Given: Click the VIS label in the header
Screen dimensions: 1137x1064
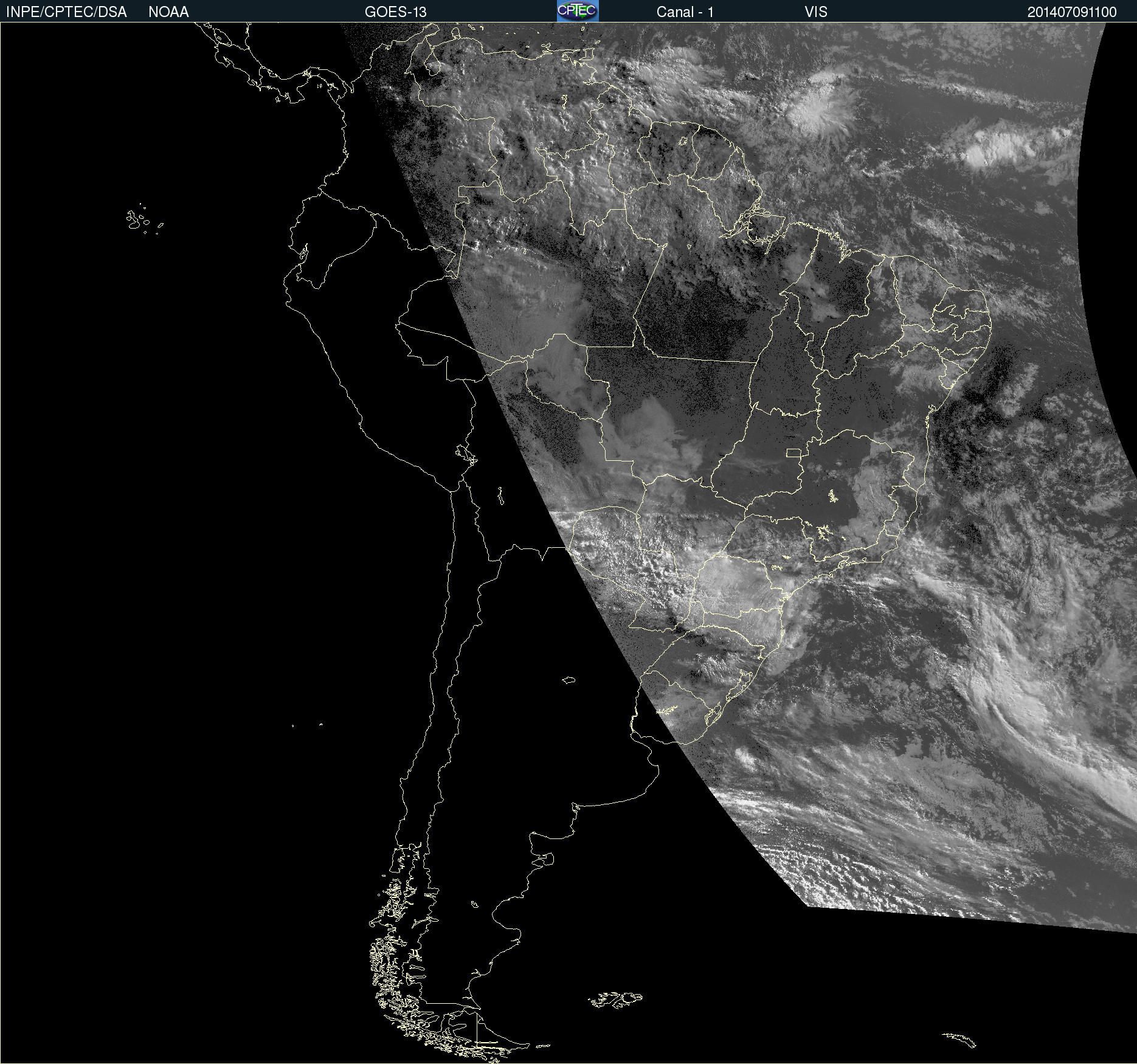Looking at the screenshot, I should pyautogui.click(x=816, y=12).
